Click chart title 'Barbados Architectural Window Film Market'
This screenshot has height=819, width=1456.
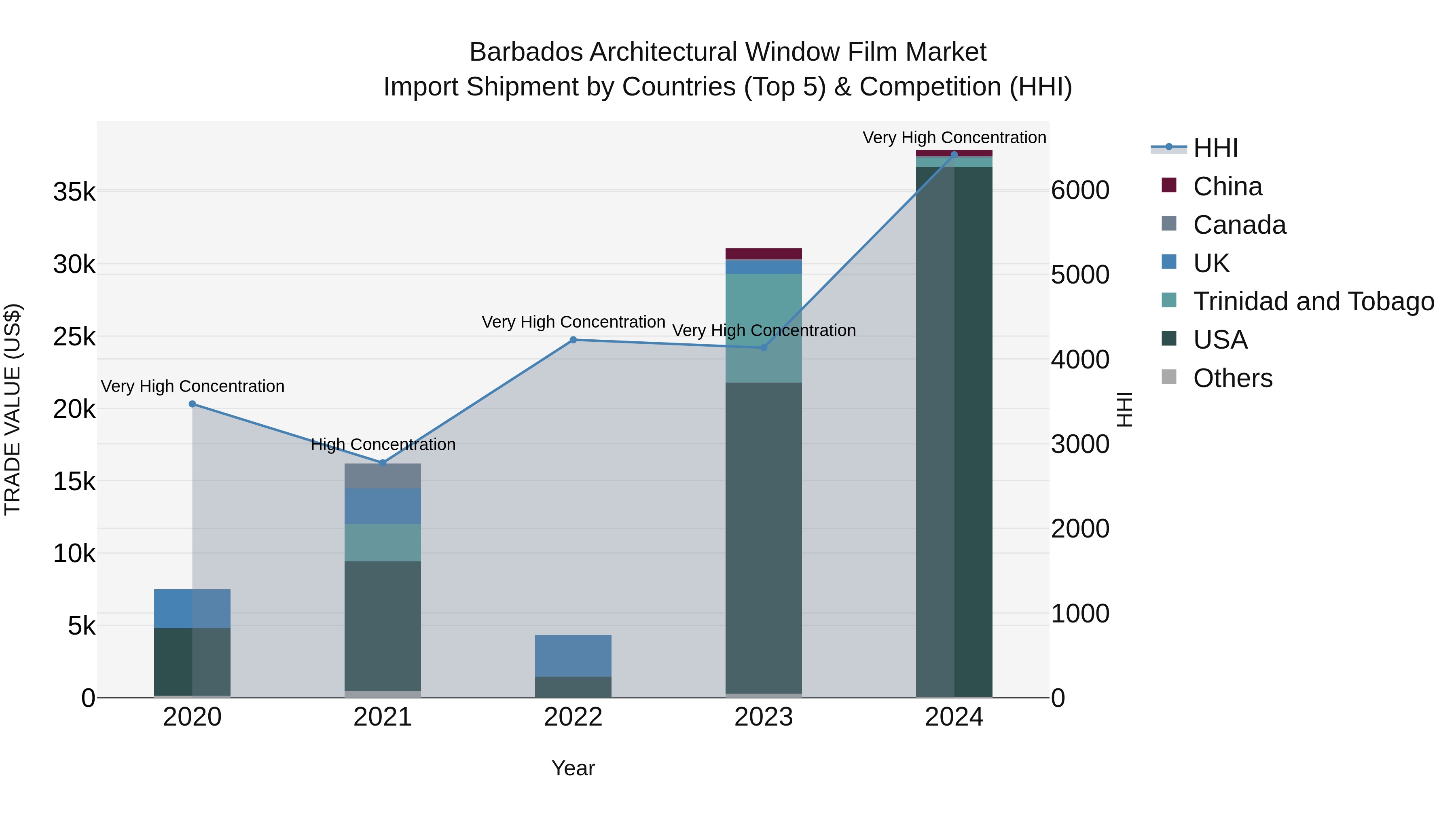(x=728, y=52)
